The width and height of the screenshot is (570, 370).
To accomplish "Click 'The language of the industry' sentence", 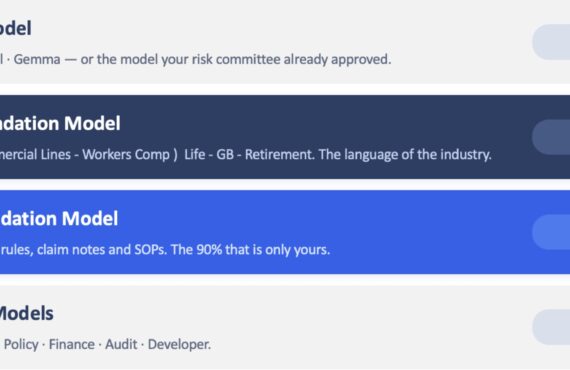I will [405, 154].
